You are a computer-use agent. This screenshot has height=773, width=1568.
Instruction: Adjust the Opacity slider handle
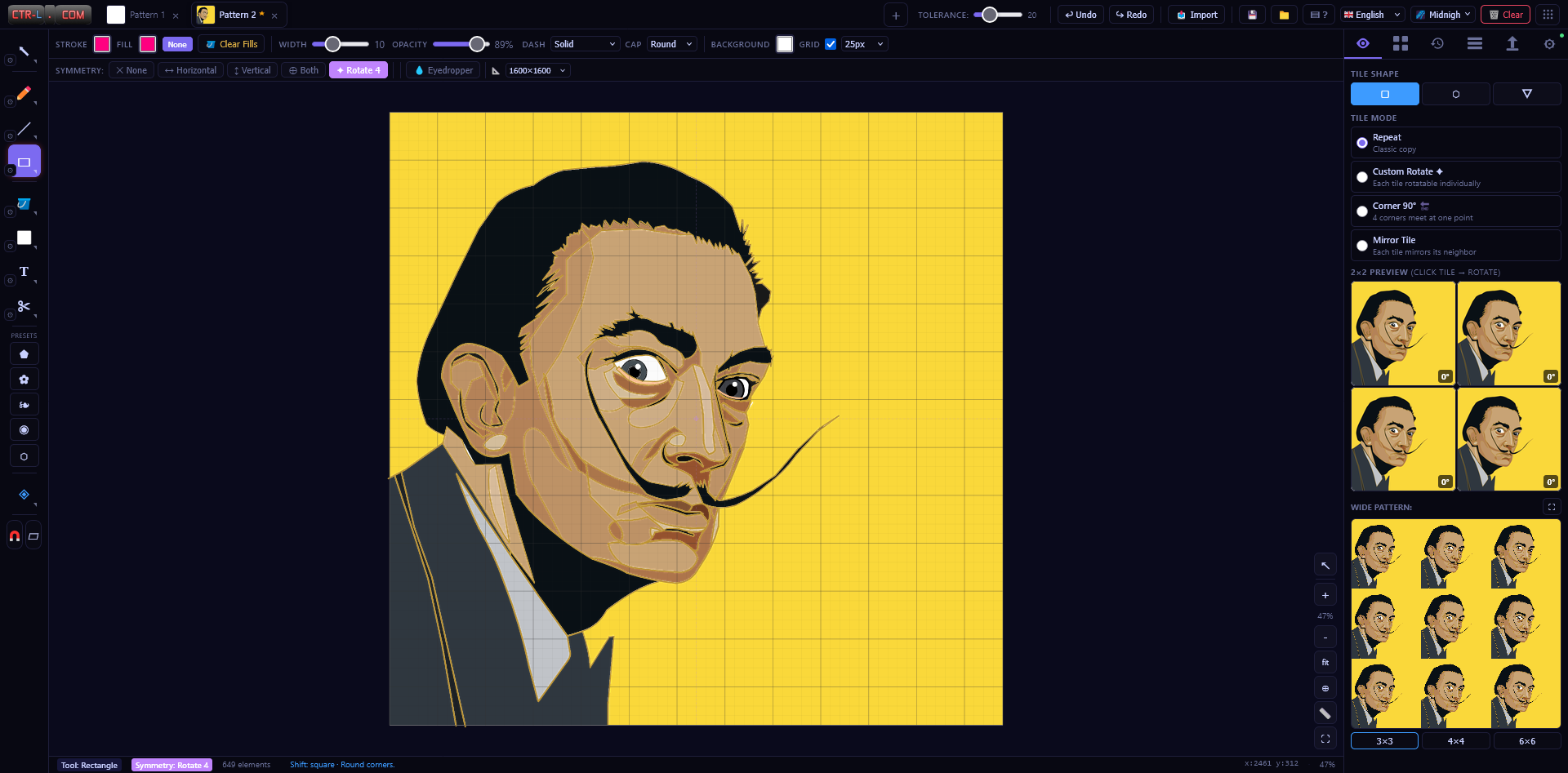click(x=477, y=44)
